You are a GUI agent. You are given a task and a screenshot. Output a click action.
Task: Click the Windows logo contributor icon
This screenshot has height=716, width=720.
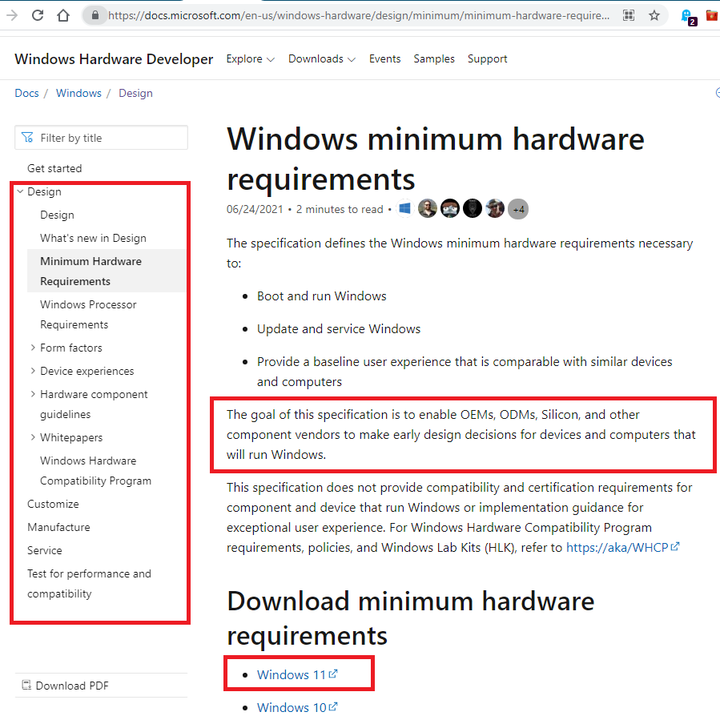tap(405, 209)
